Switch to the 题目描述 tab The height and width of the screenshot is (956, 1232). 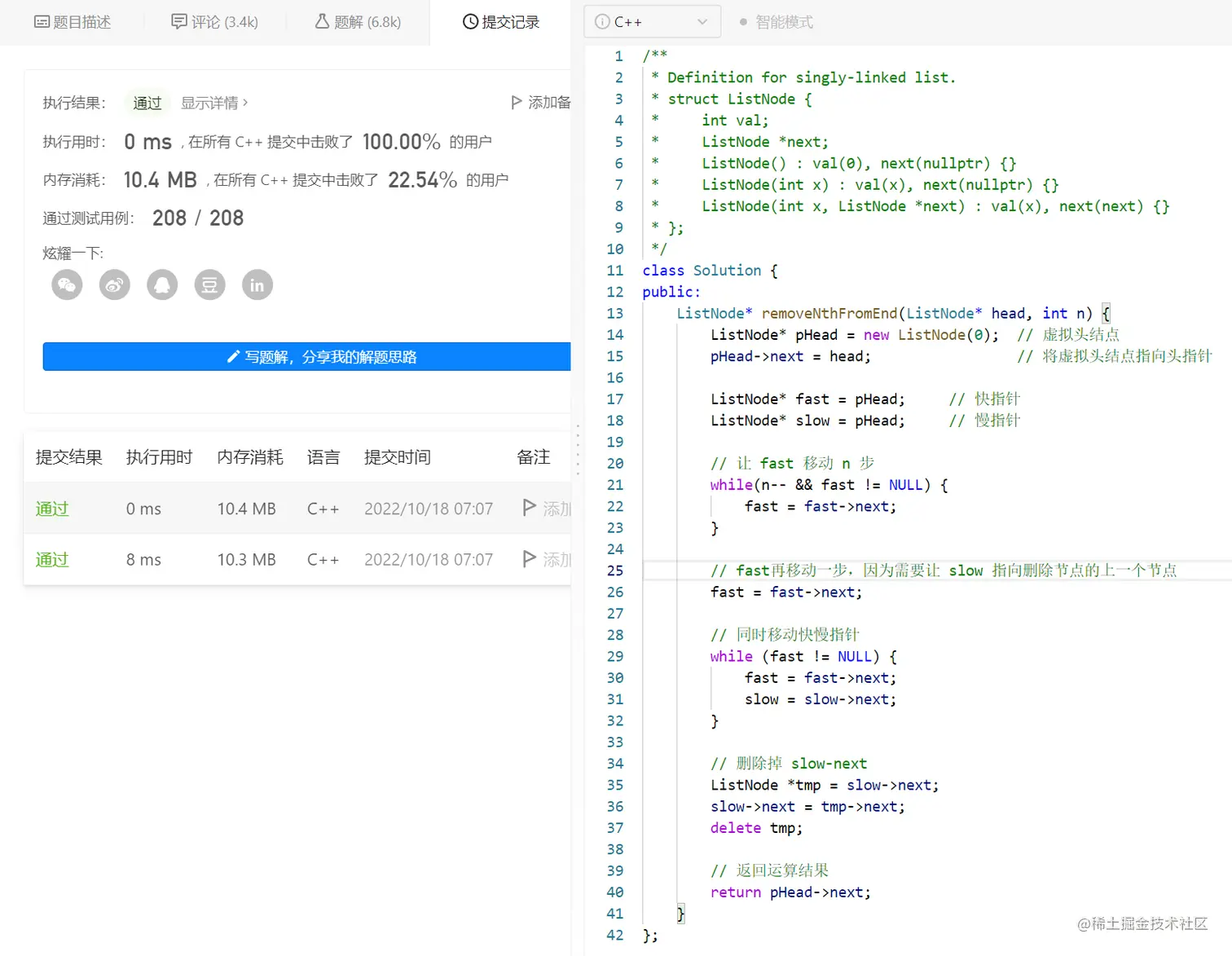[73, 22]
